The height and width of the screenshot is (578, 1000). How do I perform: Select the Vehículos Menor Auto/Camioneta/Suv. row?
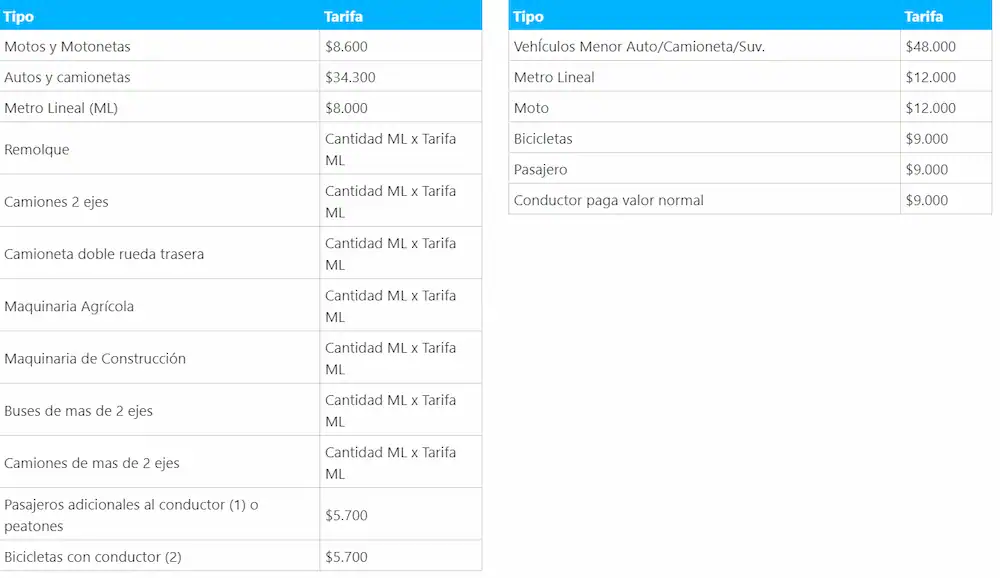pyautogui.click(x=750, y=46)
